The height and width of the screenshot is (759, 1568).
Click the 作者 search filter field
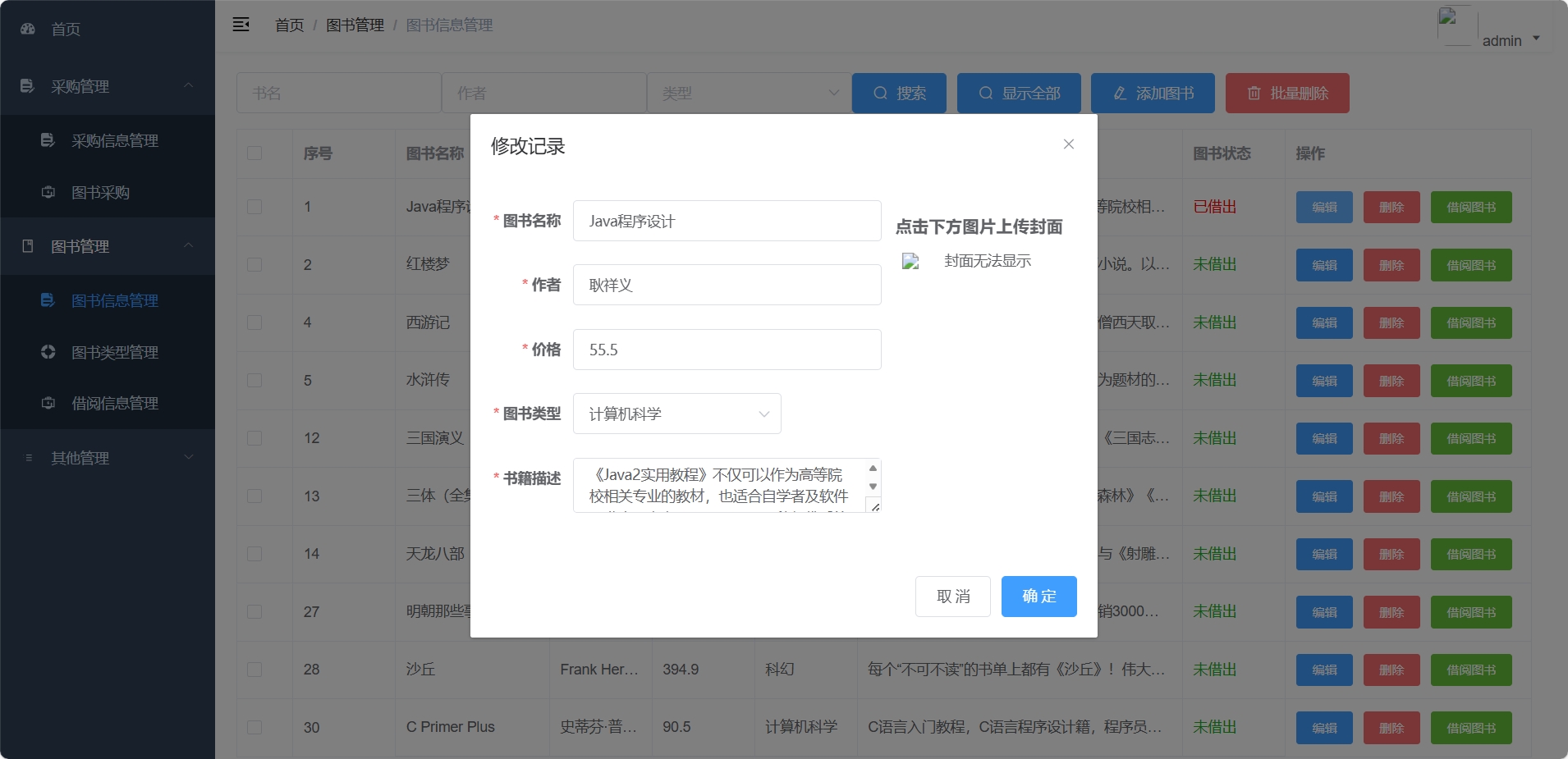pyautogui.click(x=544, y=94)
